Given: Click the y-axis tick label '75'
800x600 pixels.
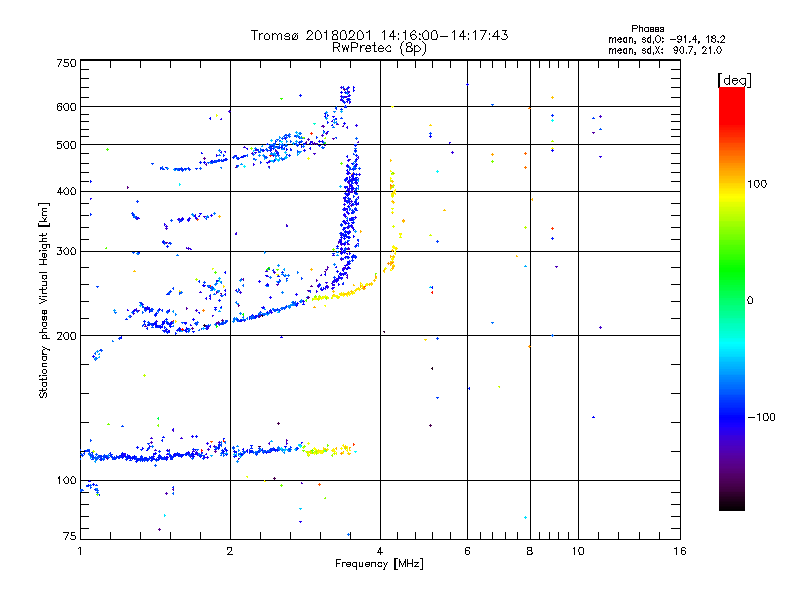Looking at the screenshot, I should [70, 536].
